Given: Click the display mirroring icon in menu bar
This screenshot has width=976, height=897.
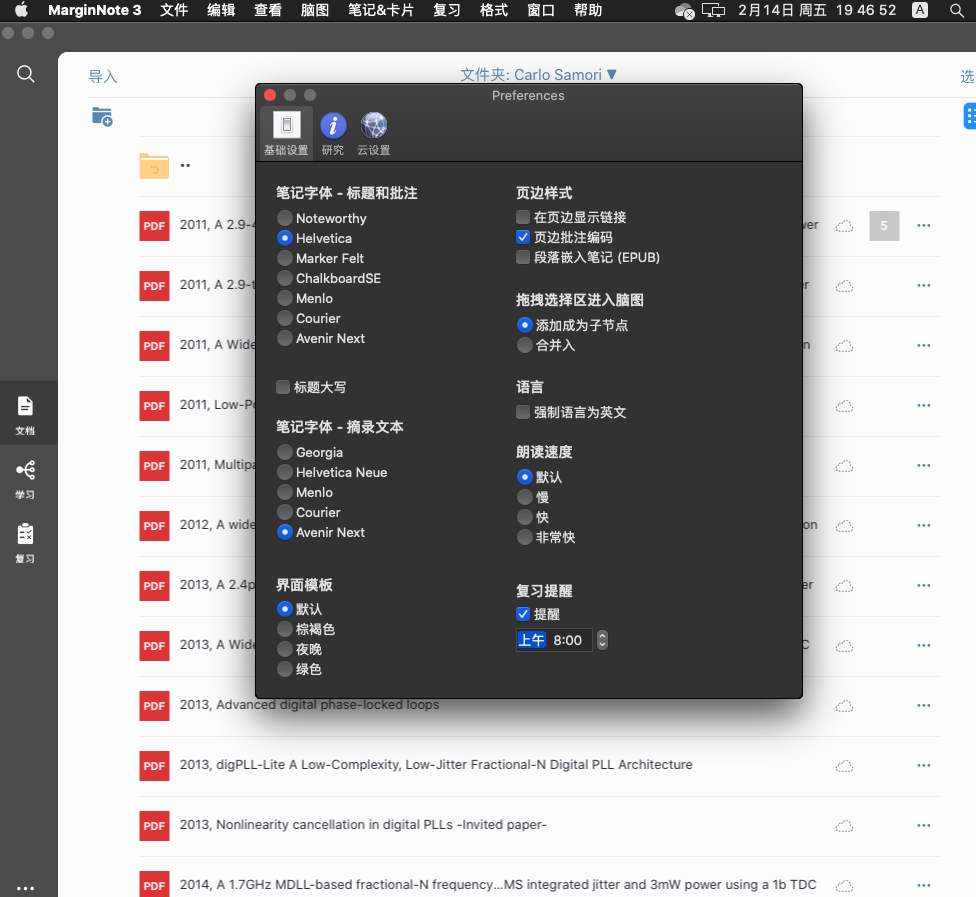Looking at the screenshot, I should pos(713,11).
